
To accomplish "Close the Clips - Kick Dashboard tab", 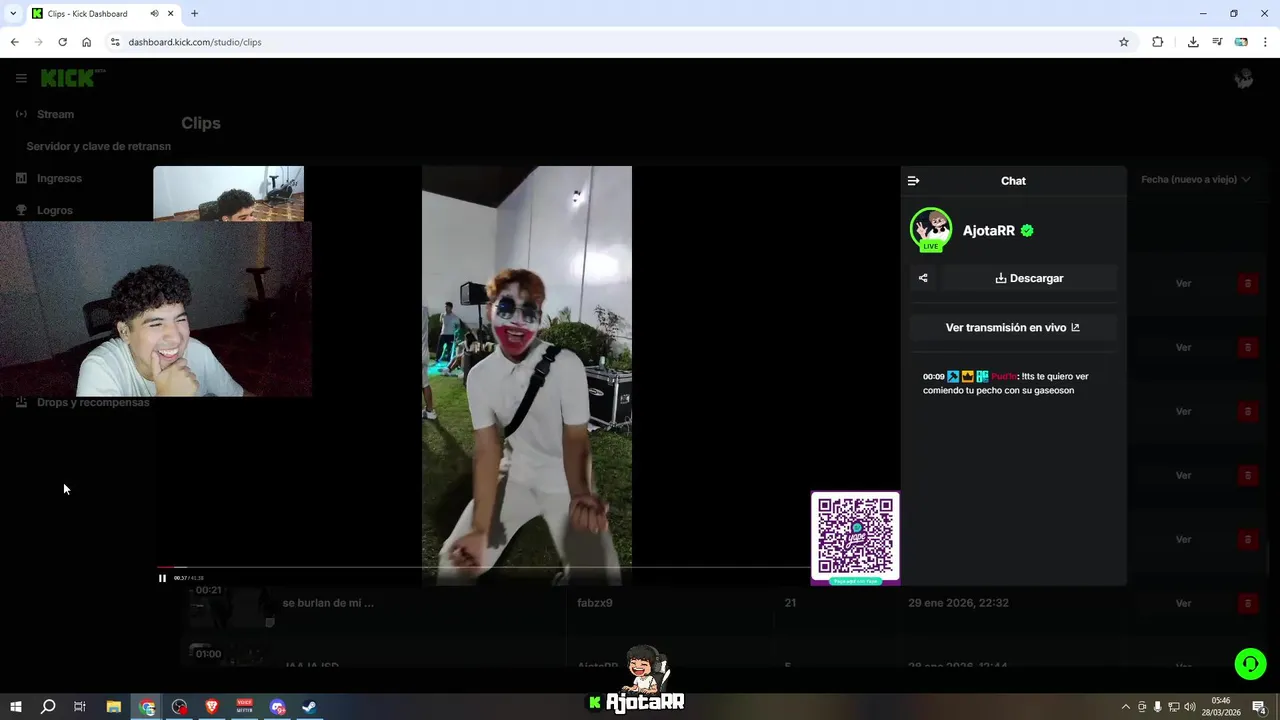I will (x=171, y=14).
